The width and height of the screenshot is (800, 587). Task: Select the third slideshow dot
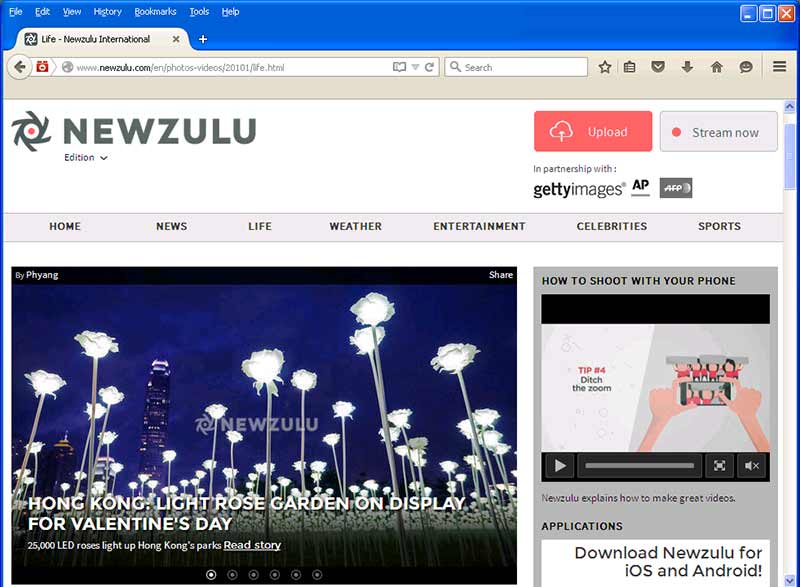[254, 575]
